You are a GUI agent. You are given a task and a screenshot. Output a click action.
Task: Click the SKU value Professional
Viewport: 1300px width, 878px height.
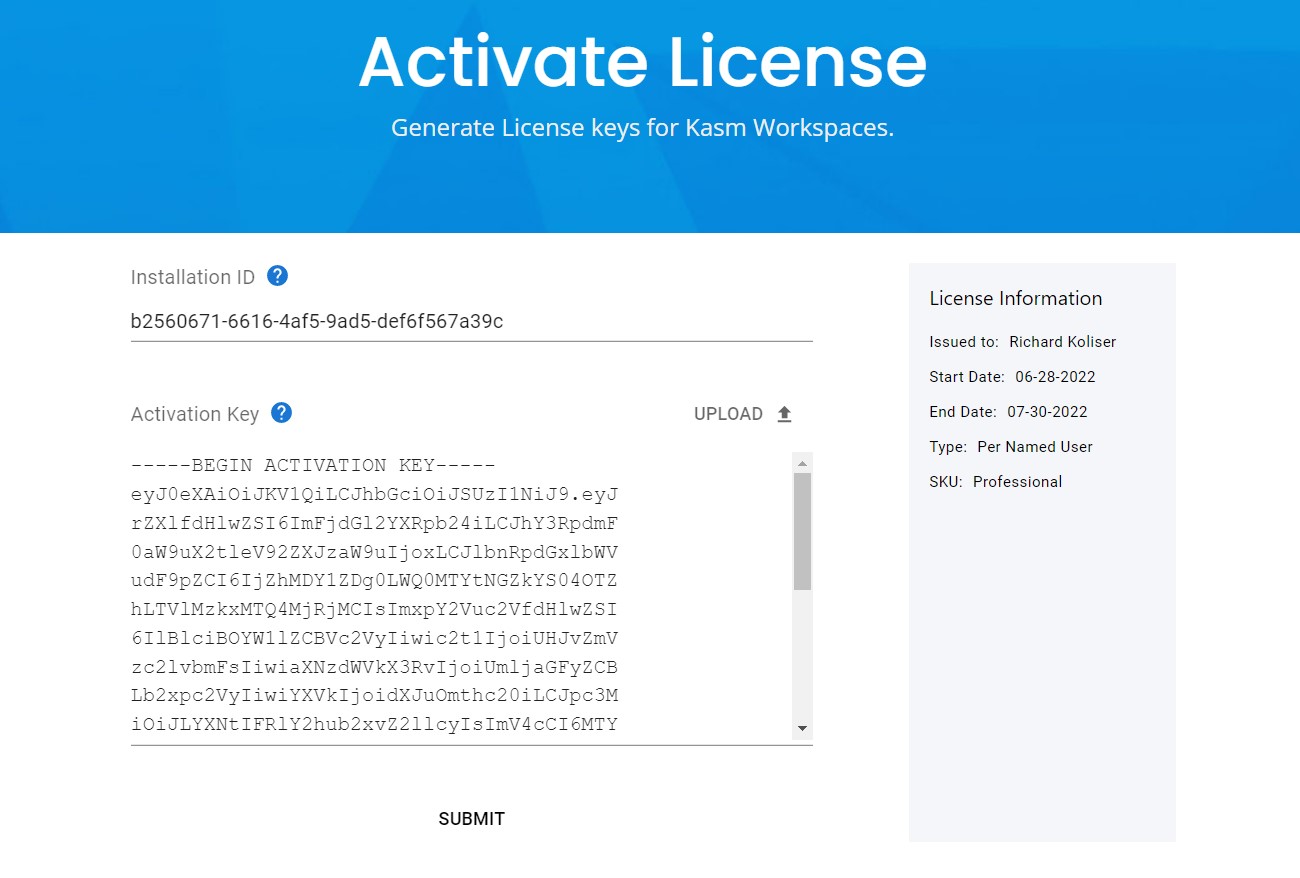pyautogui.click(x=1017, y=482)
